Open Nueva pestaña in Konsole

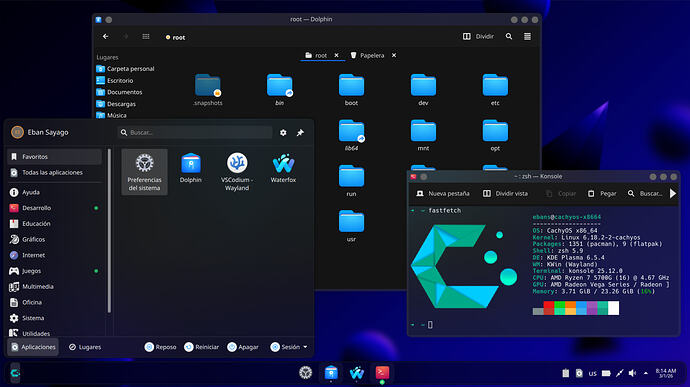[x=442, y=193]
